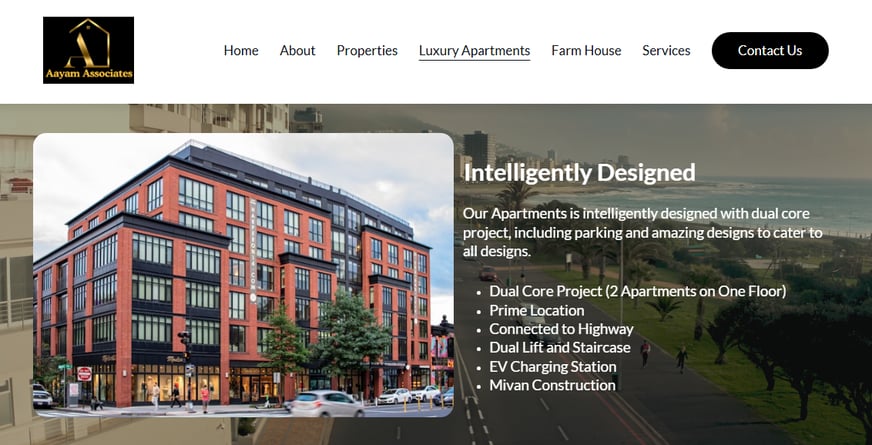This screenshot has height=445, width=872.
Task: Select Luxury Apartments in the navigation
Action: pyautogui.click(x=474, y=51)
